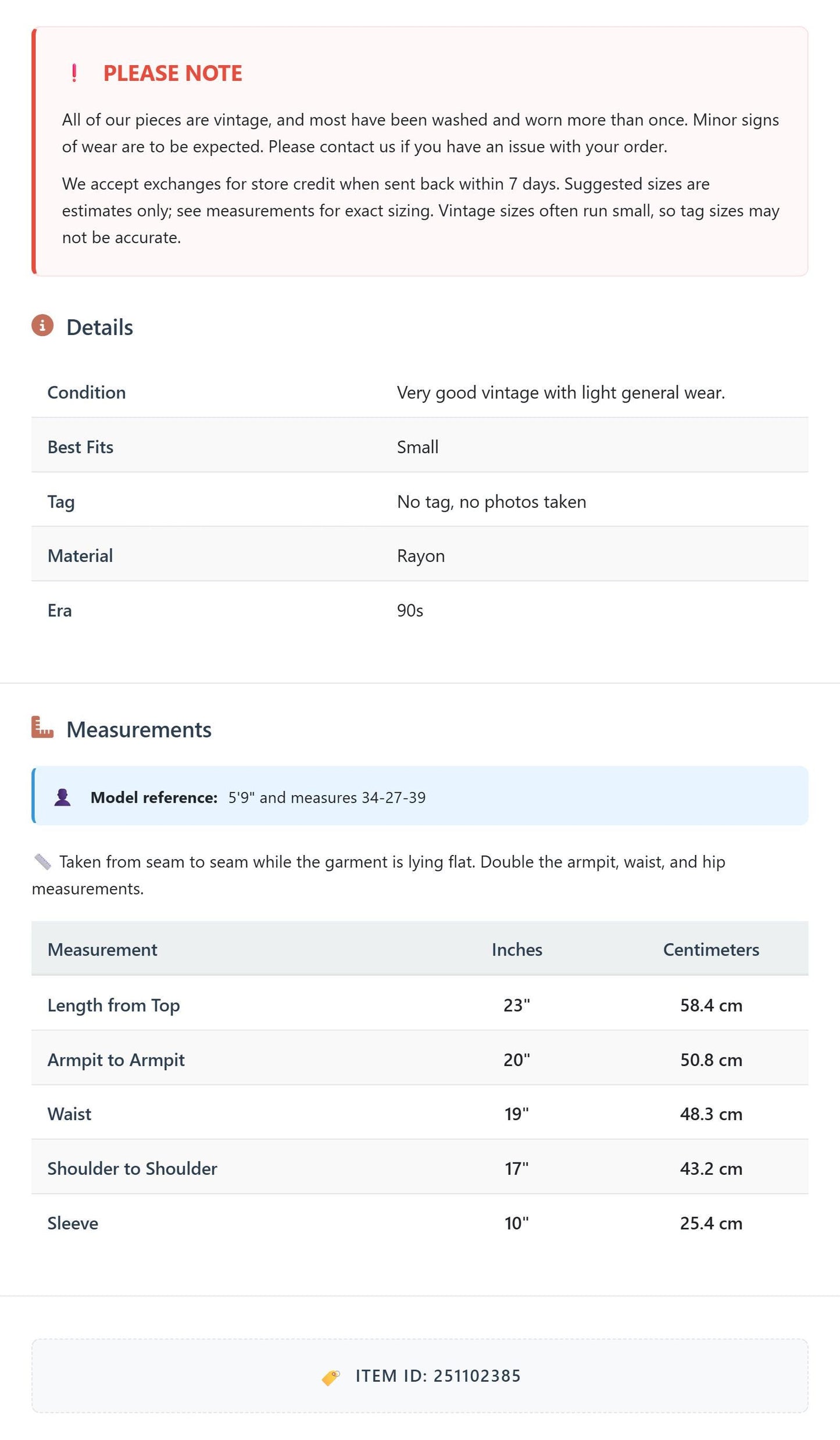Click the red exclamation mark icon

click(x=74, y=73)
